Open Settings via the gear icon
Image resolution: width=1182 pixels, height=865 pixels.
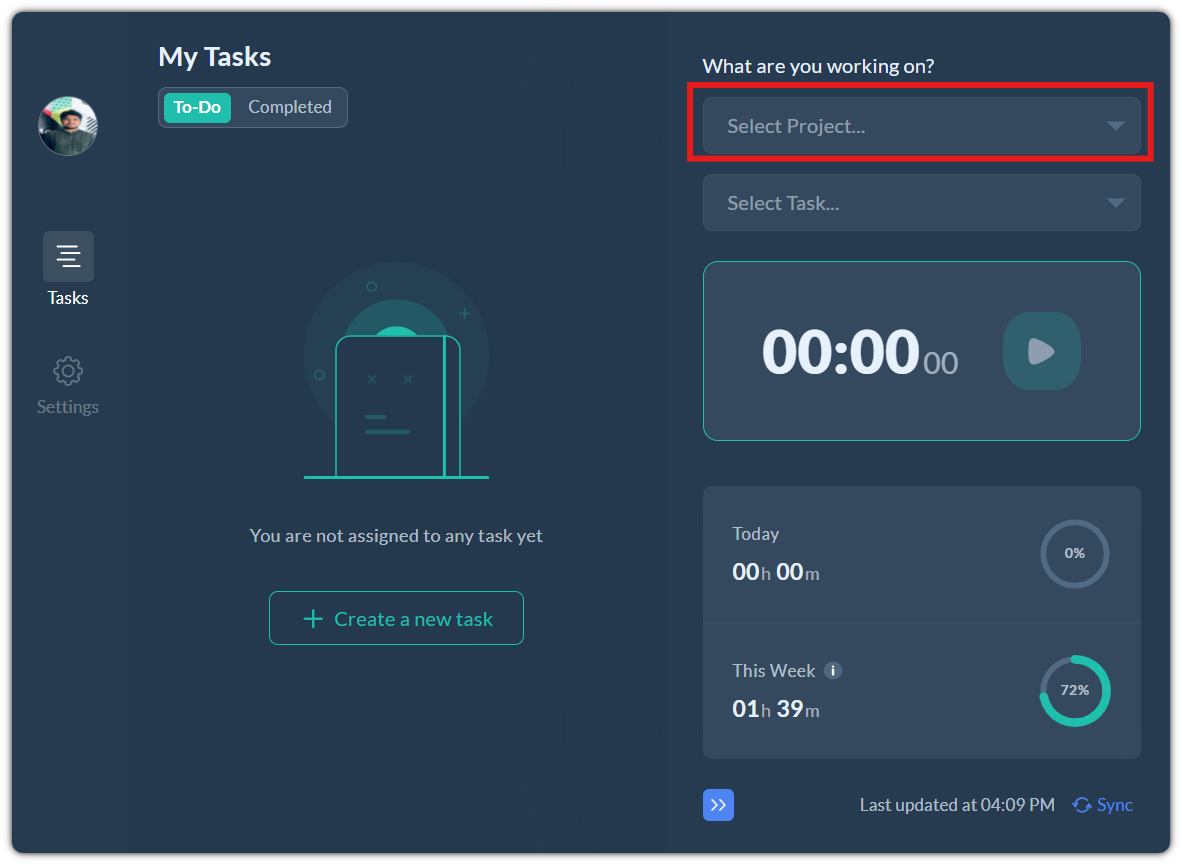point(68,371)
